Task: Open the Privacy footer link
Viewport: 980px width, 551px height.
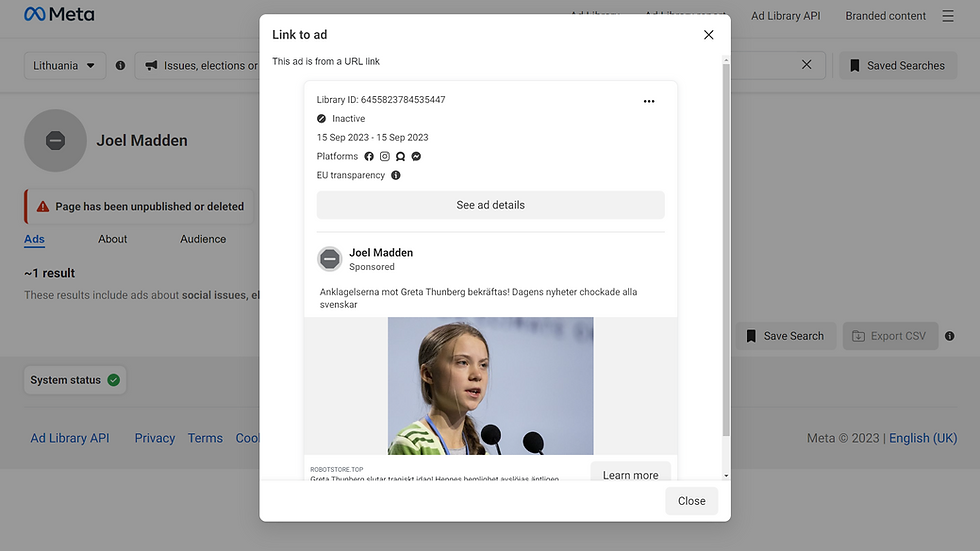Action: (x=154, y=439)
